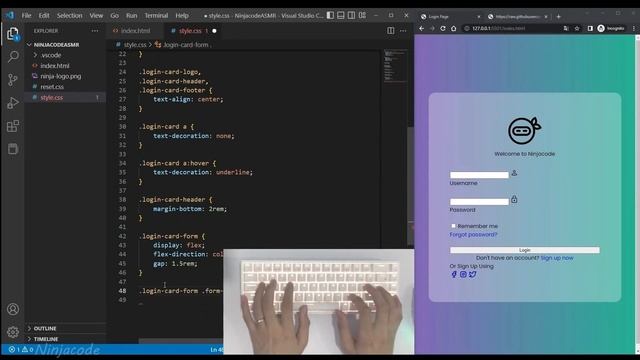640x360 pixels.
Task: Open the Search view in activity bar
Action: click(13, 56)
